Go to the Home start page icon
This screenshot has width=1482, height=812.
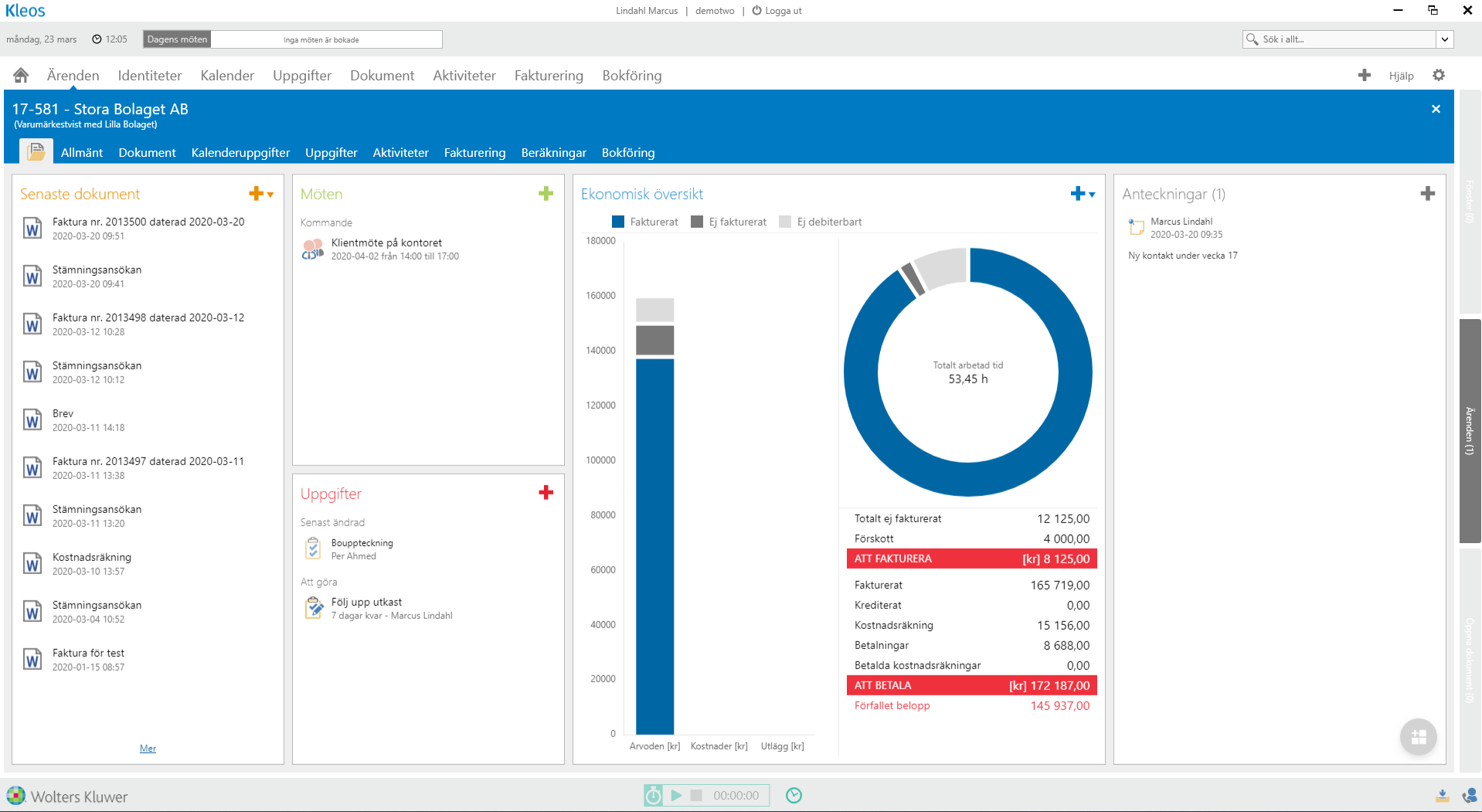[x=21, y=75]
